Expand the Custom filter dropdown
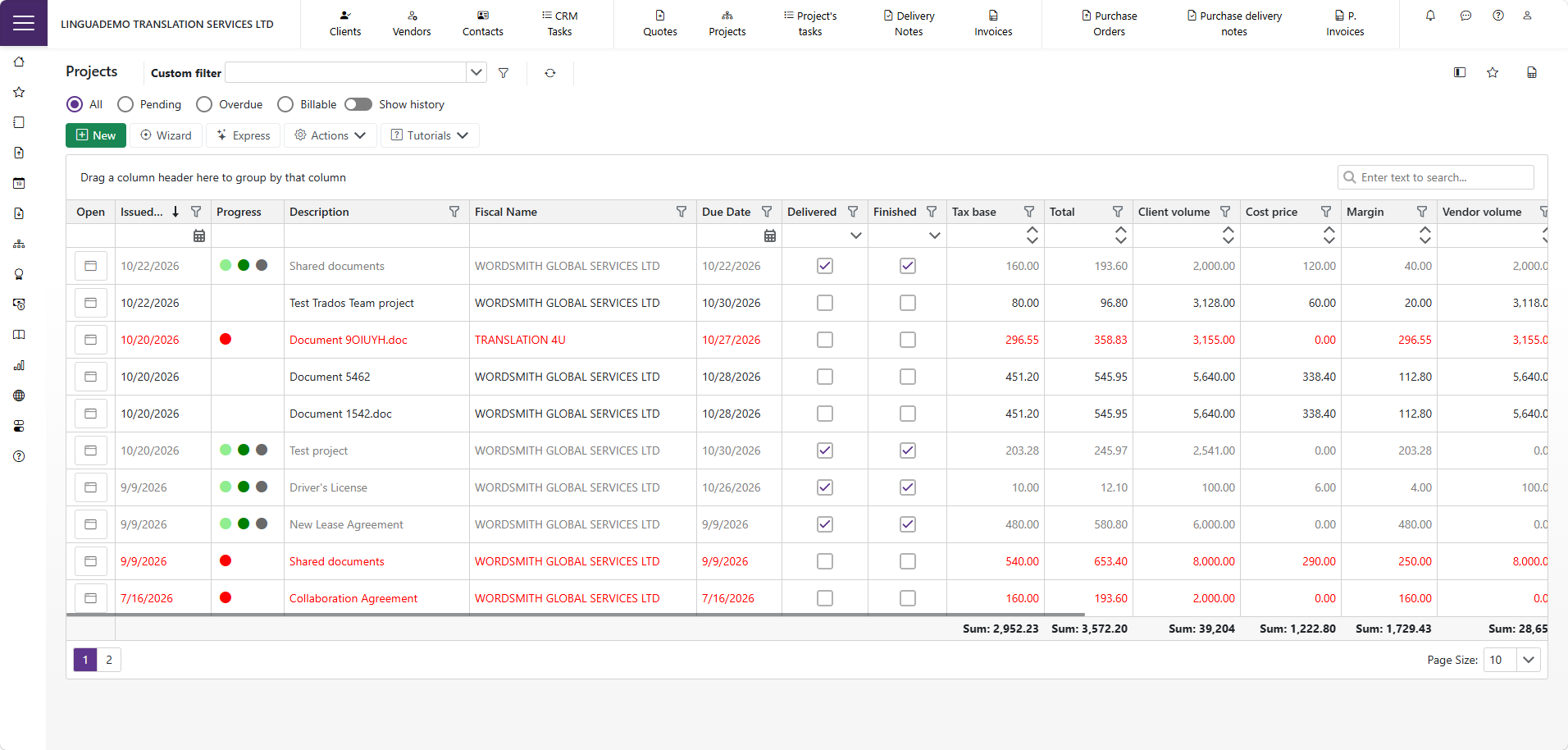The width and height of the screenshot is (1568, 750). pyautogui.click(x=476, y=72)
